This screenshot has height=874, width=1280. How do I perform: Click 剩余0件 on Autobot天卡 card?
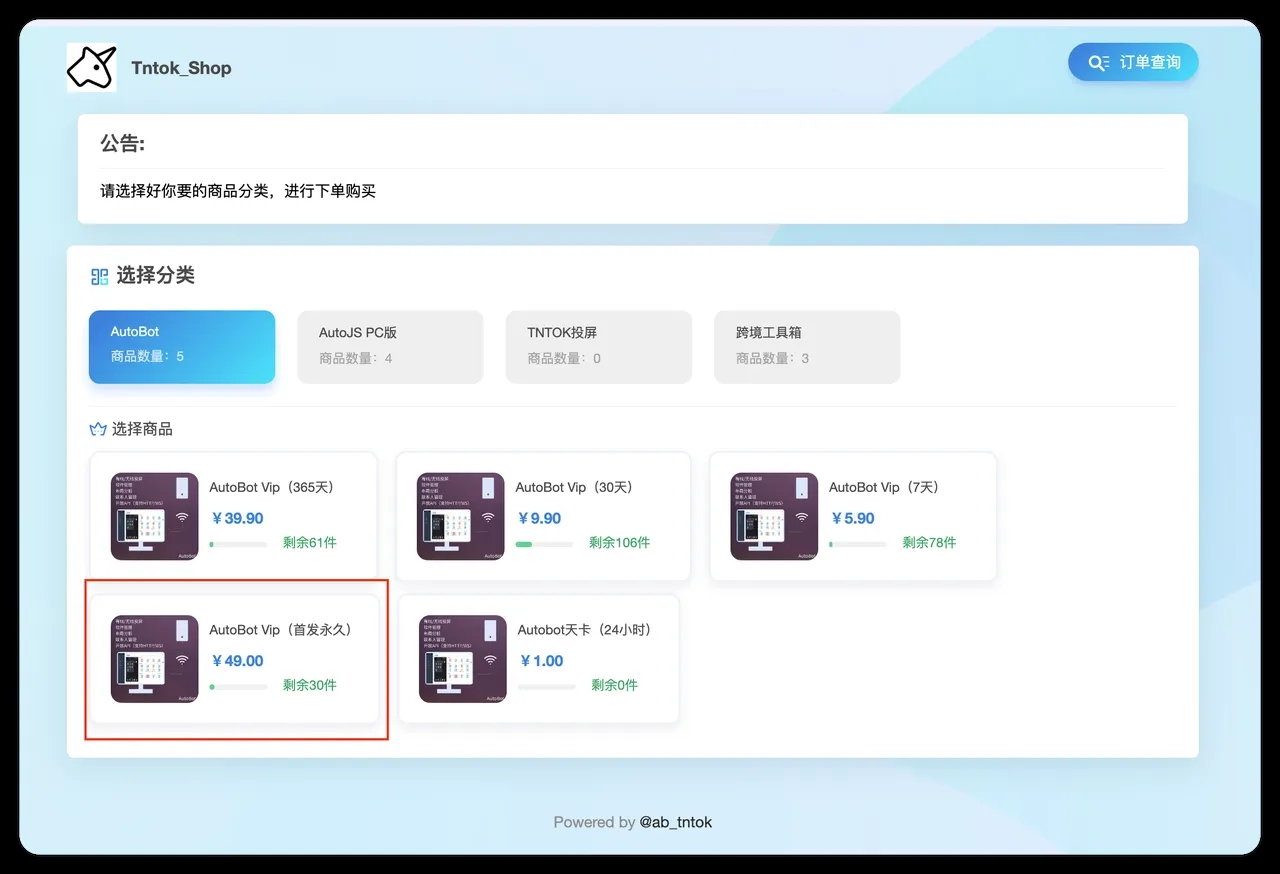(x=614, y=686)
